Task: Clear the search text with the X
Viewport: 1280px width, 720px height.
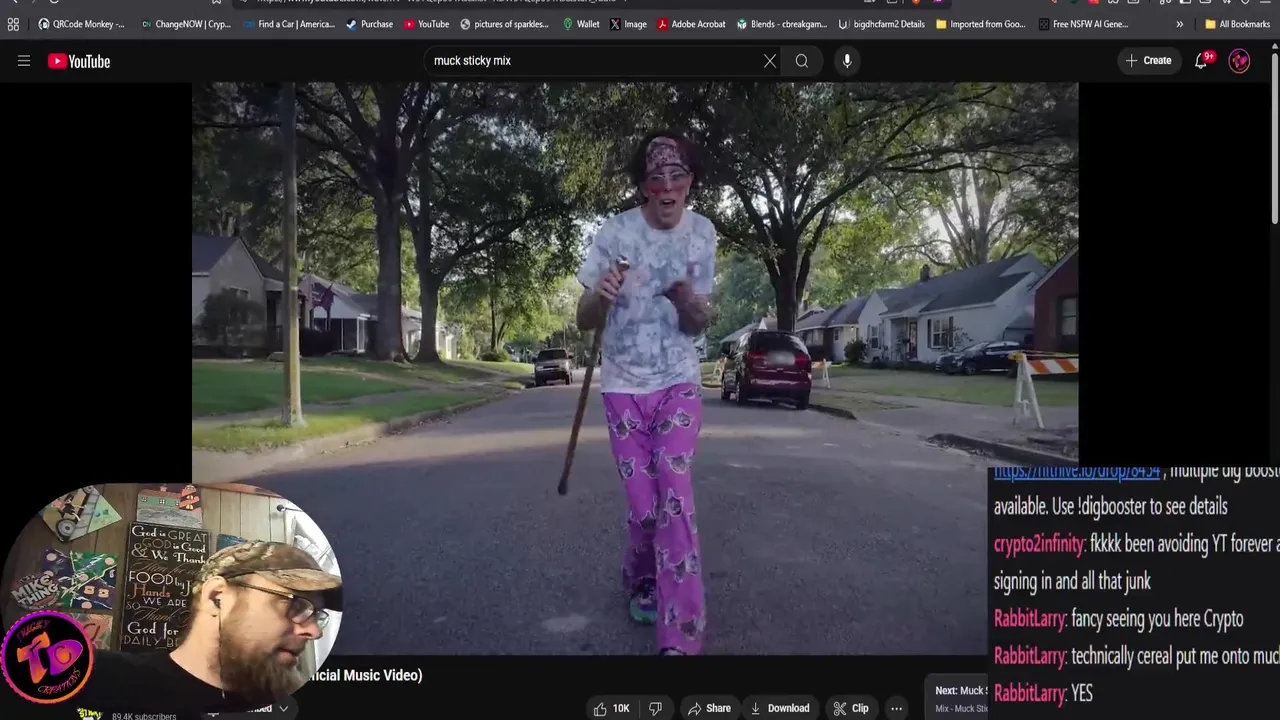Action: 770,61
